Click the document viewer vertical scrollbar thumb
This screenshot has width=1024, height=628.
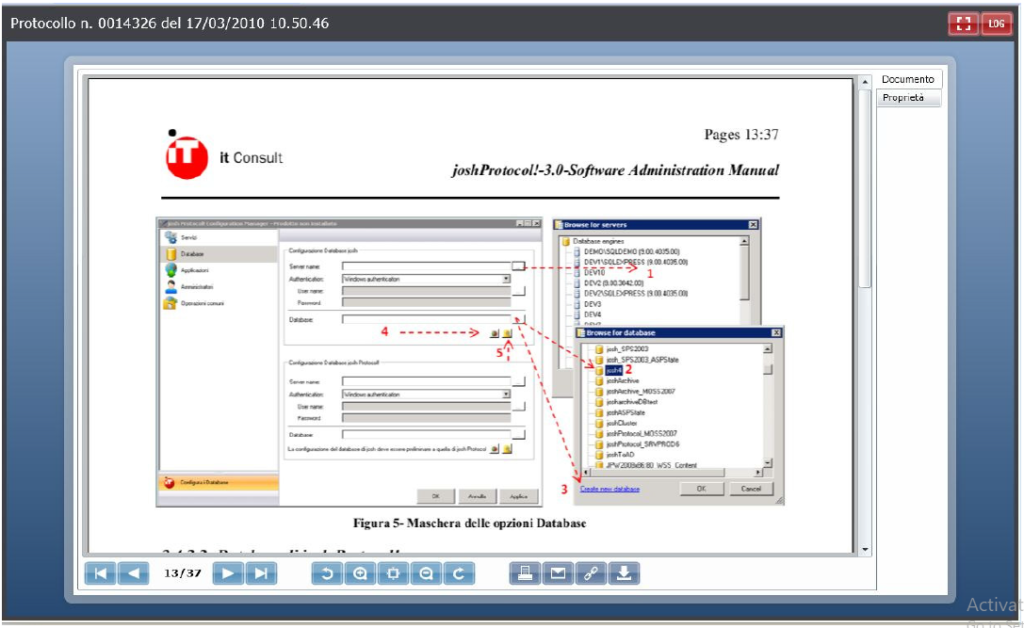click(865, 189)
